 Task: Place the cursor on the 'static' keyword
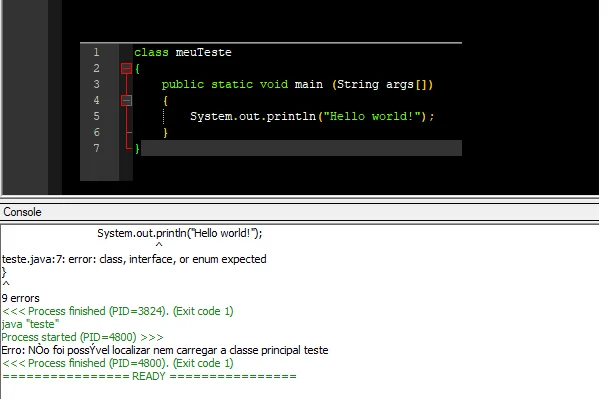pos(232,85)
